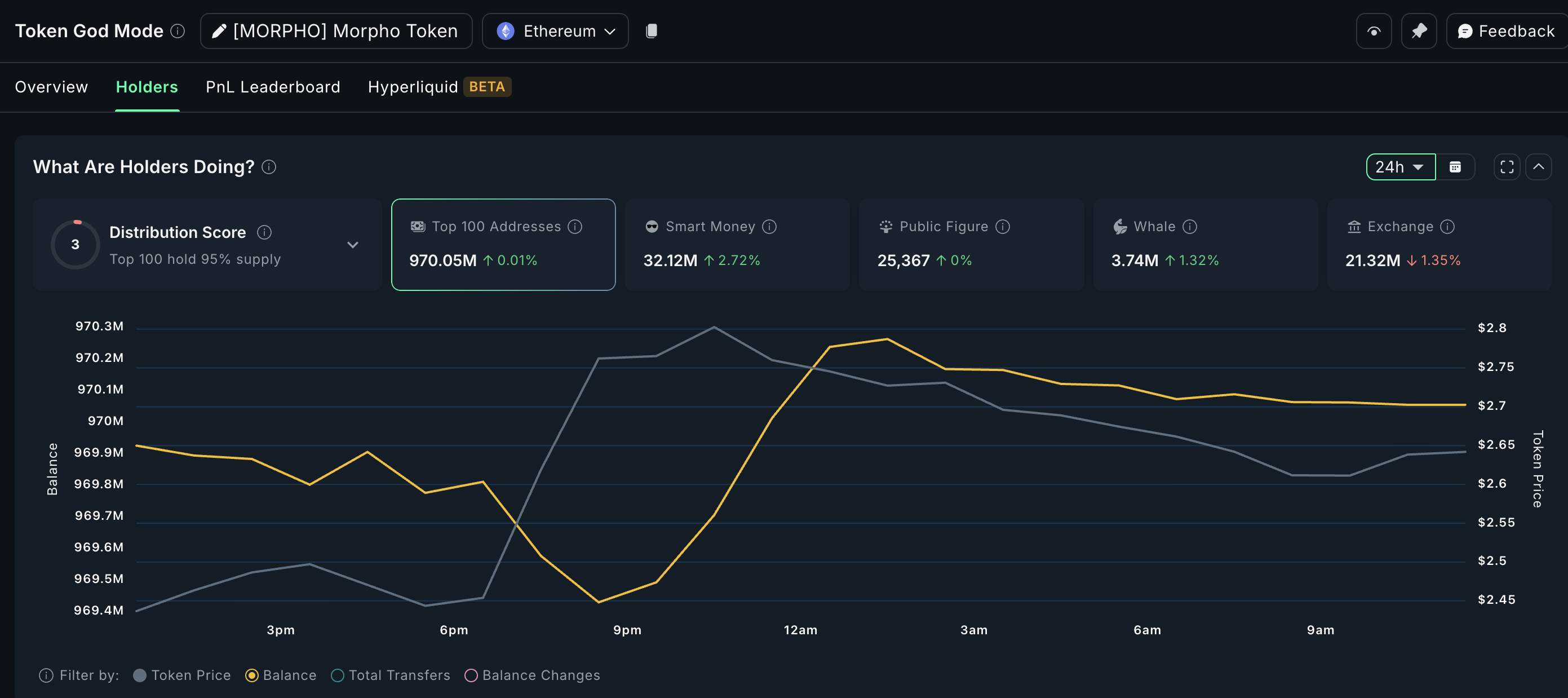1568x698 pixels.
Task: Click the info icon next to What Are Holders Doing?
Action: 268,166
